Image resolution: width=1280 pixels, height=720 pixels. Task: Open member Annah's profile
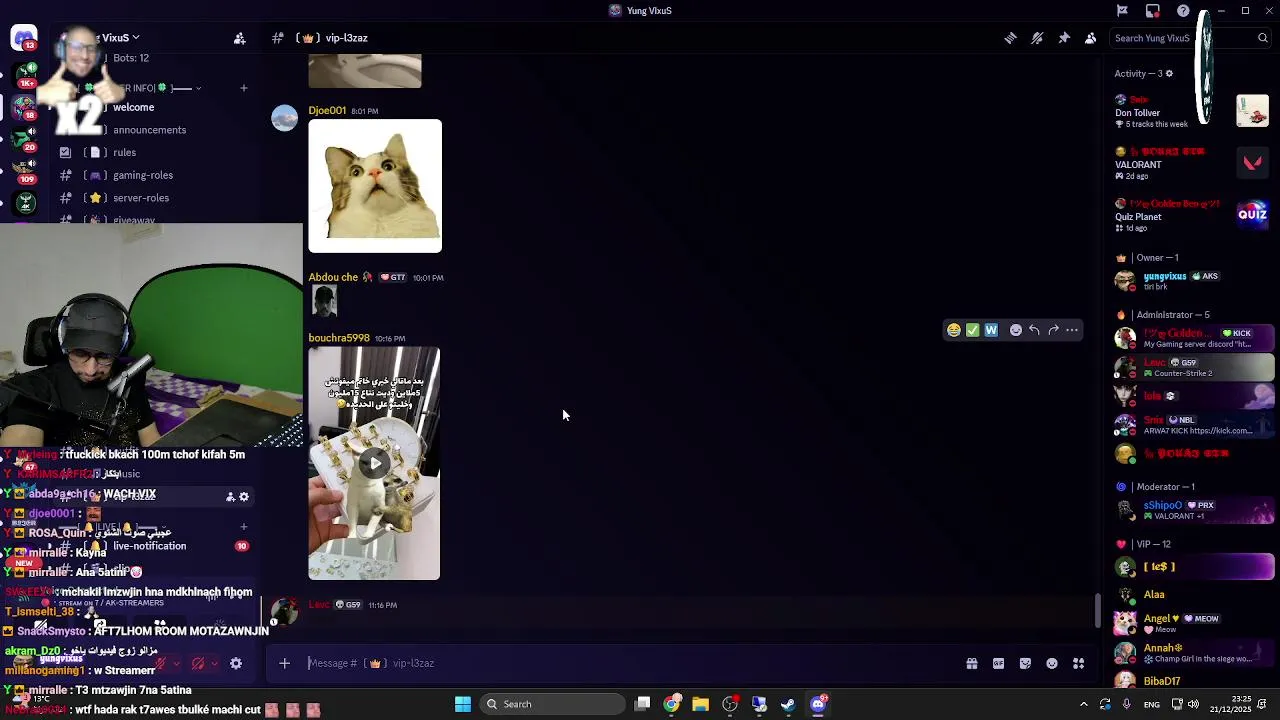(x=1192, y=653)
